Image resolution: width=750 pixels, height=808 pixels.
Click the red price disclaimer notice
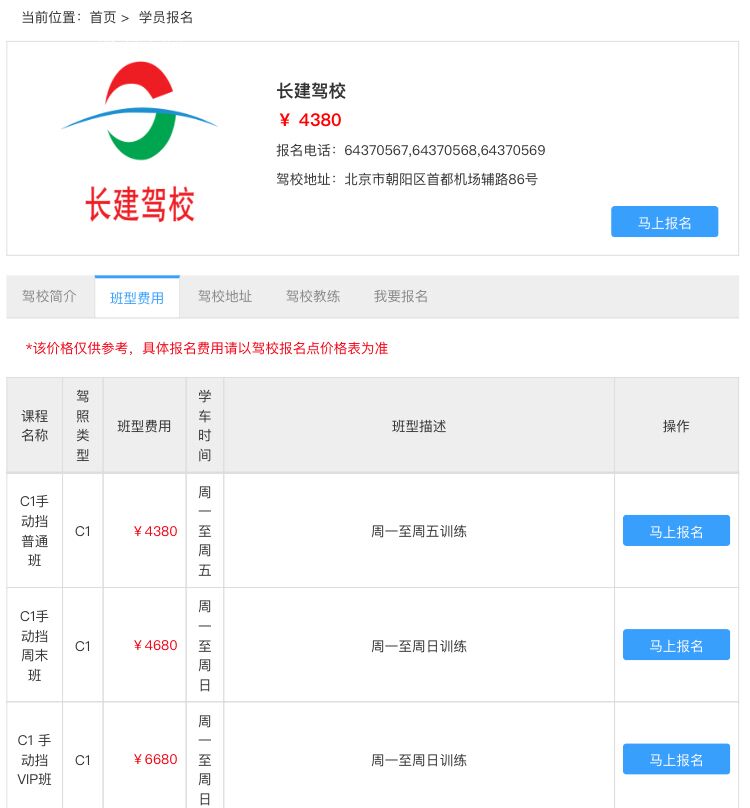click(207, 349)
